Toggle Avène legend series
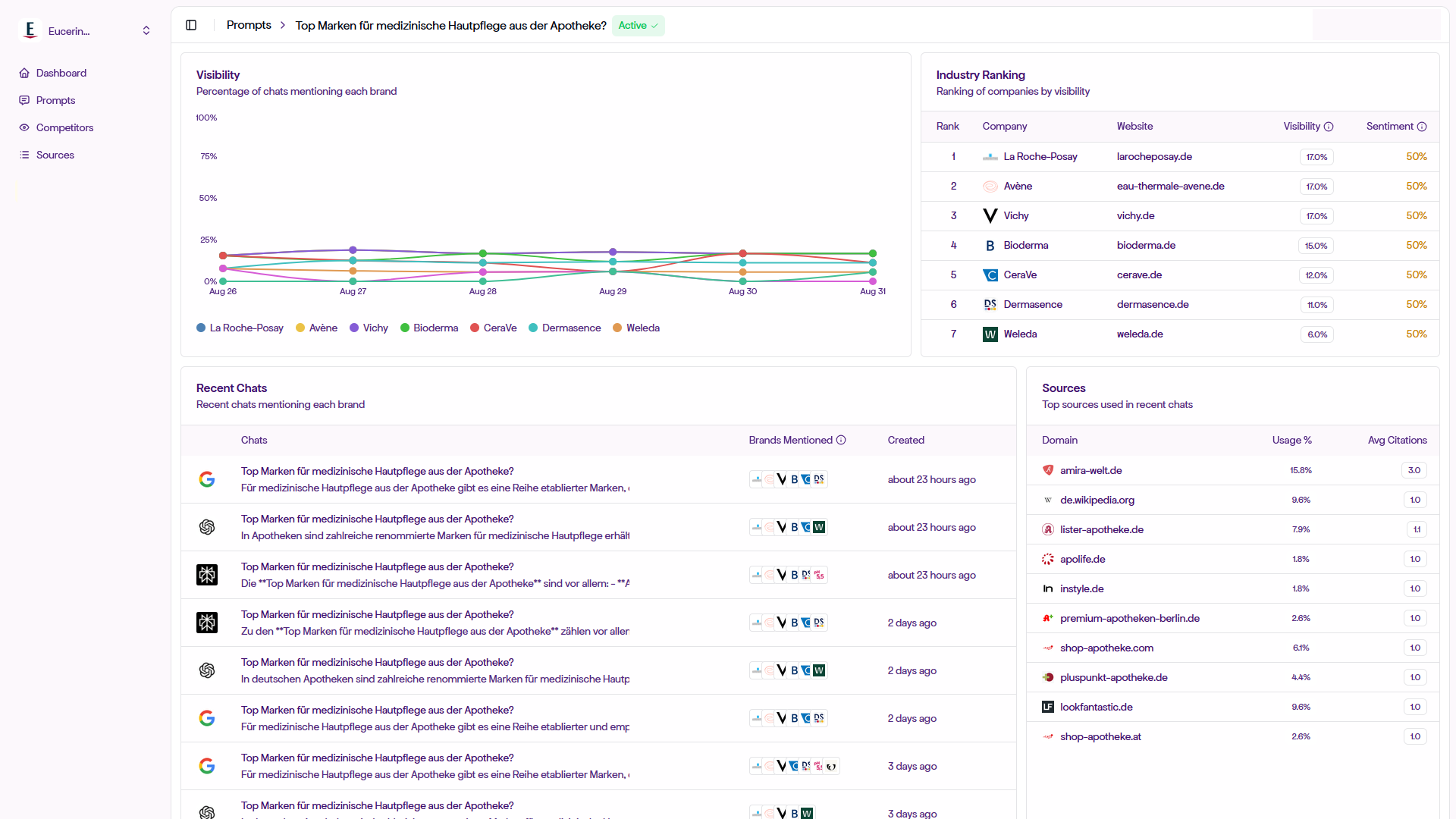The height and width of the screenshot is (819, 1456). click(316, 328)
